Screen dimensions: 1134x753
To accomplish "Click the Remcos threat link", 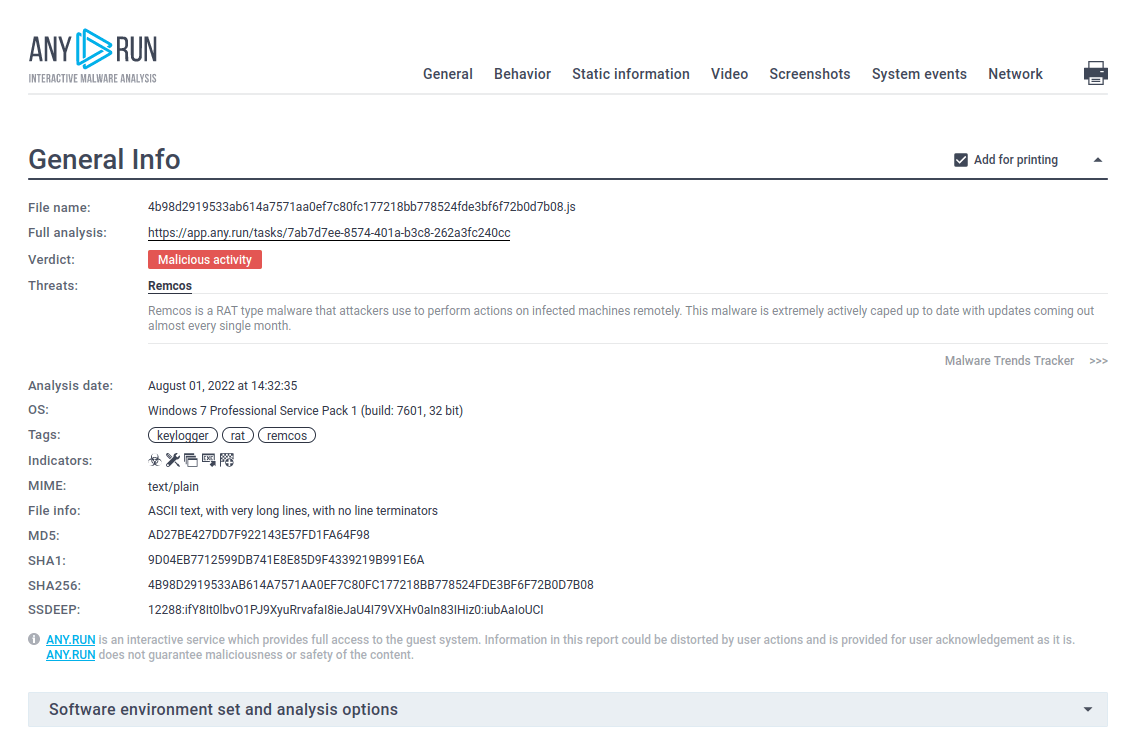I will pyautogui.click(x=170, y=286).
